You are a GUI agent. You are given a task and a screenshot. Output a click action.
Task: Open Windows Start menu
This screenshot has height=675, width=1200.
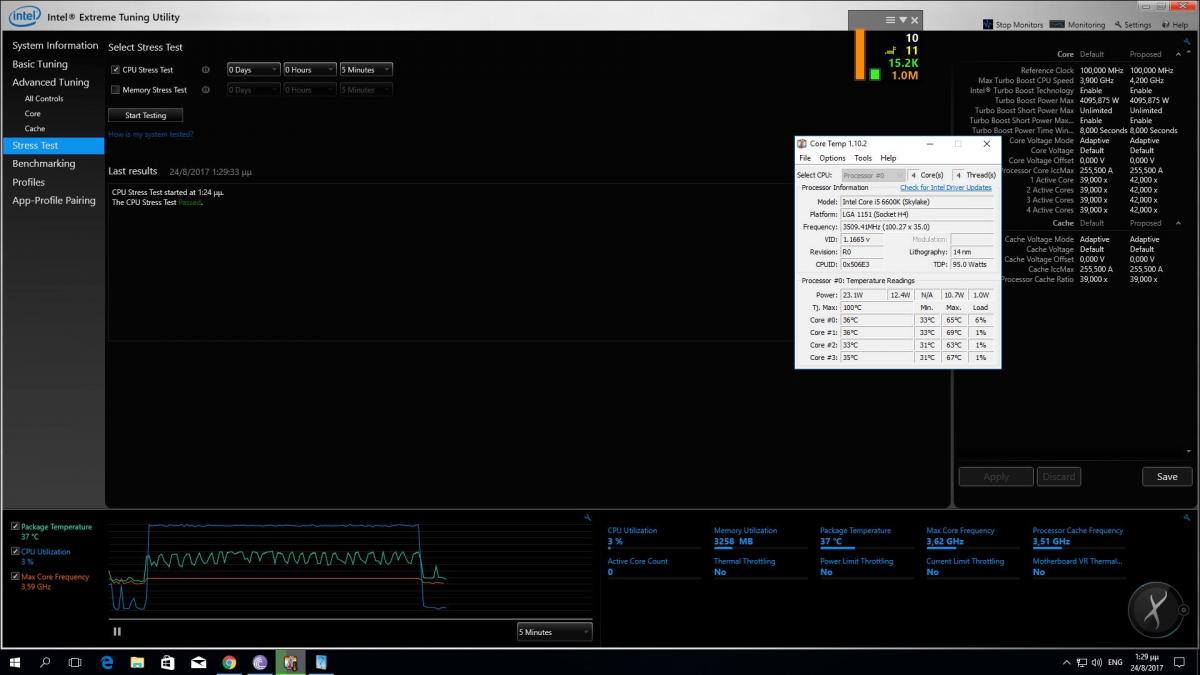click(x=15, y=662)
